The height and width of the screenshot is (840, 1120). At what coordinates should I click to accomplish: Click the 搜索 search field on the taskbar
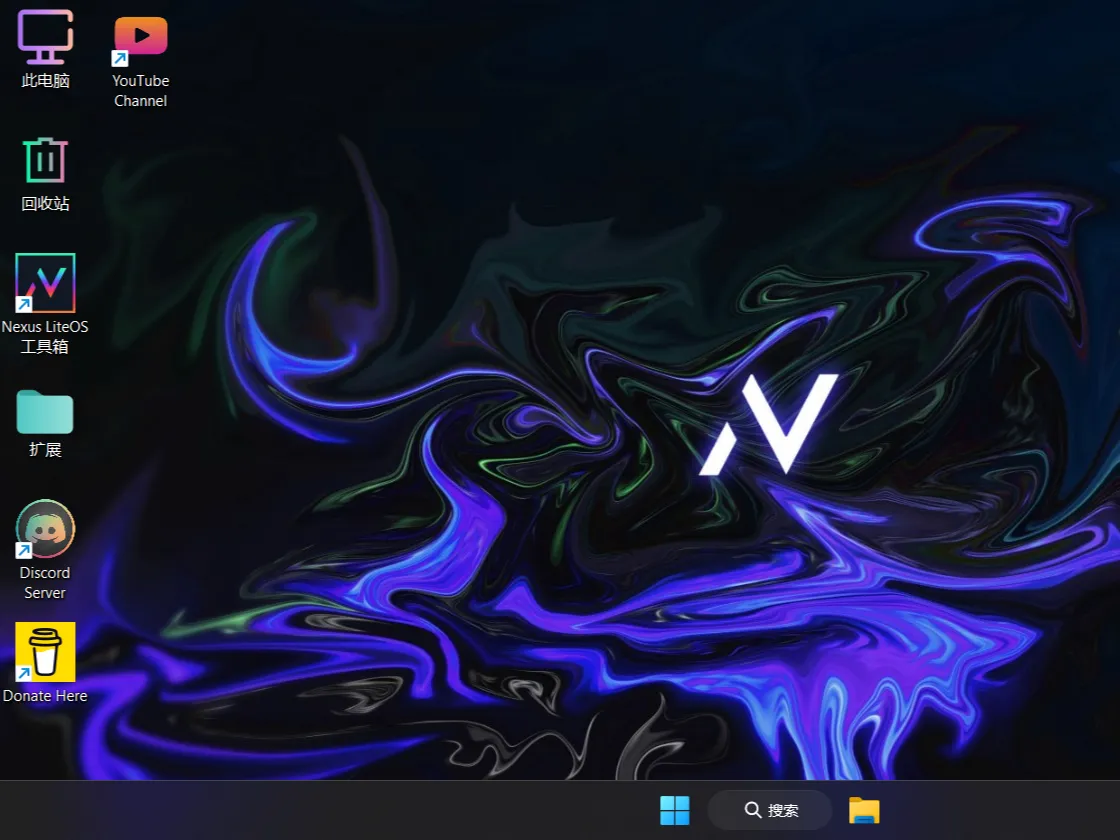[770, 810]
